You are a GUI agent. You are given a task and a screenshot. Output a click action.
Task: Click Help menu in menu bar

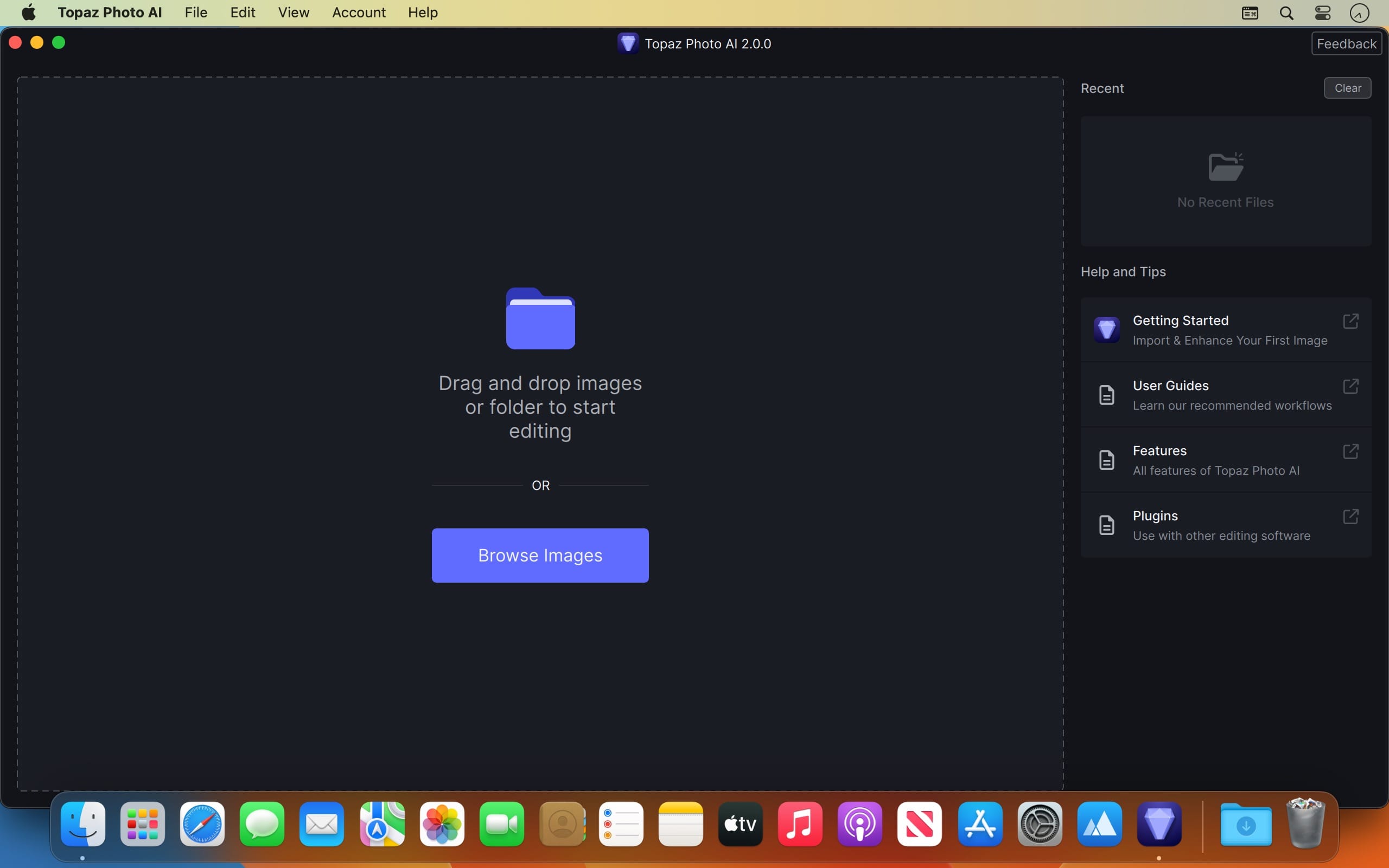tap(422, 12)
